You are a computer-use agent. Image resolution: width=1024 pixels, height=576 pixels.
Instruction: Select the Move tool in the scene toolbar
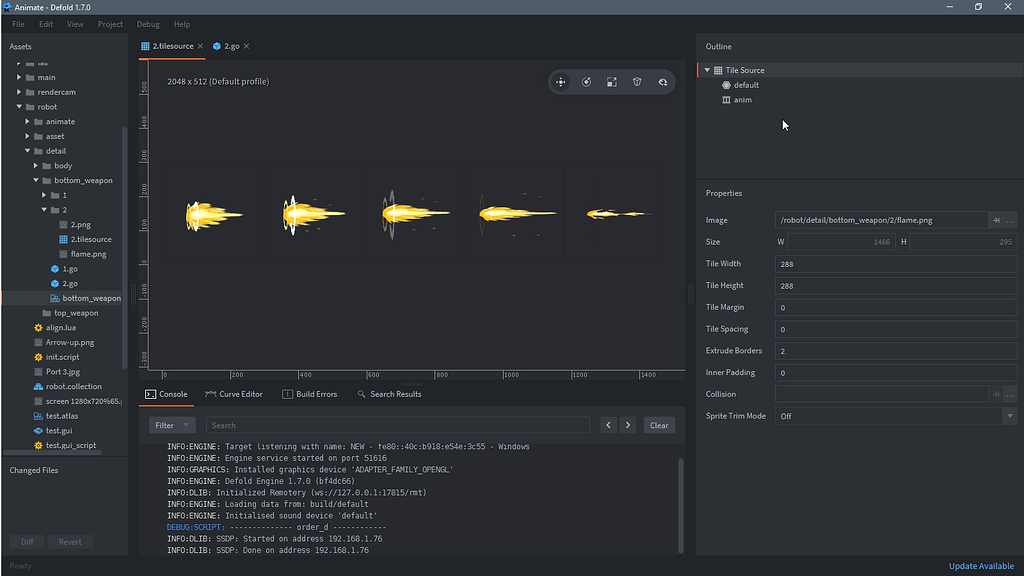pos(561,82)
